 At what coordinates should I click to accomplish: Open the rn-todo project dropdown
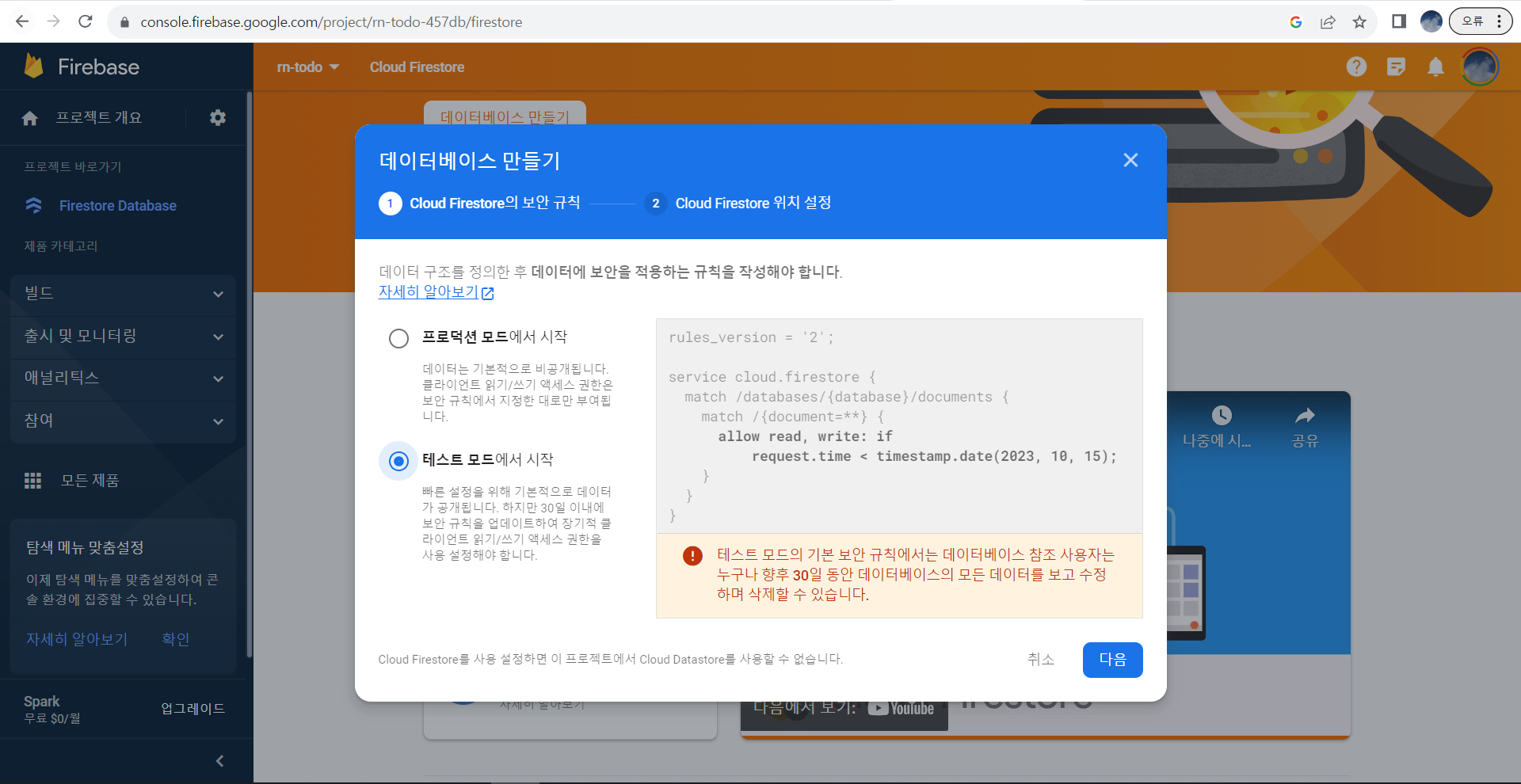point(308,67)
